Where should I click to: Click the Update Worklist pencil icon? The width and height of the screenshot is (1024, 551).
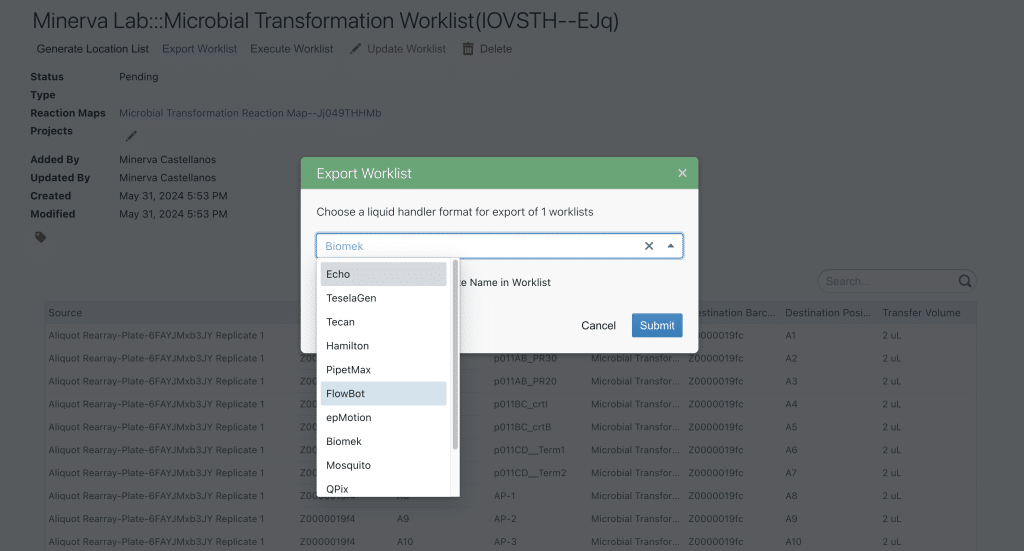coord(356,49)
